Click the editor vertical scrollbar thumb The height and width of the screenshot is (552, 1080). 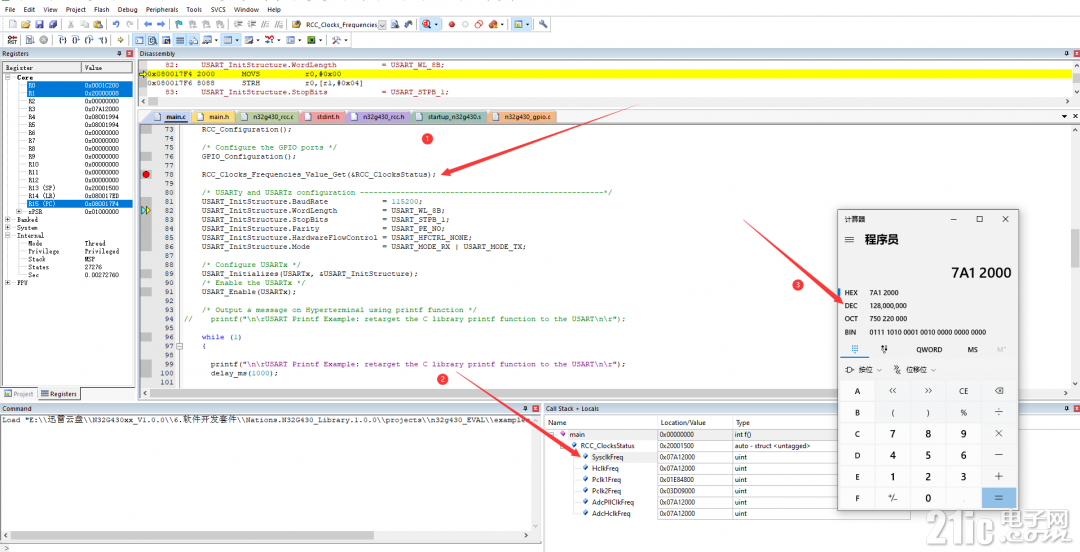coord(1074,248)
